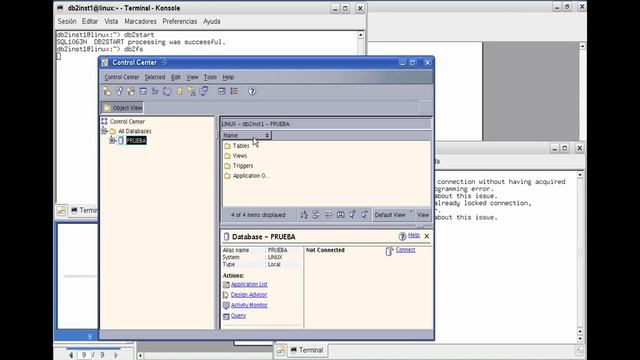
Task: Select PRUEBA in the object tree
Action: pos(136,140)
